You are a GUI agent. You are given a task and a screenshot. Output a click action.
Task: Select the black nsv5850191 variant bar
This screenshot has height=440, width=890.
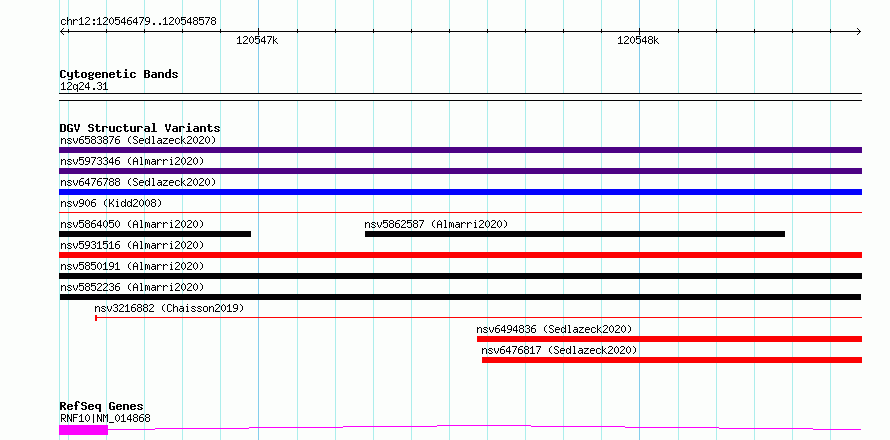[460, 276]
